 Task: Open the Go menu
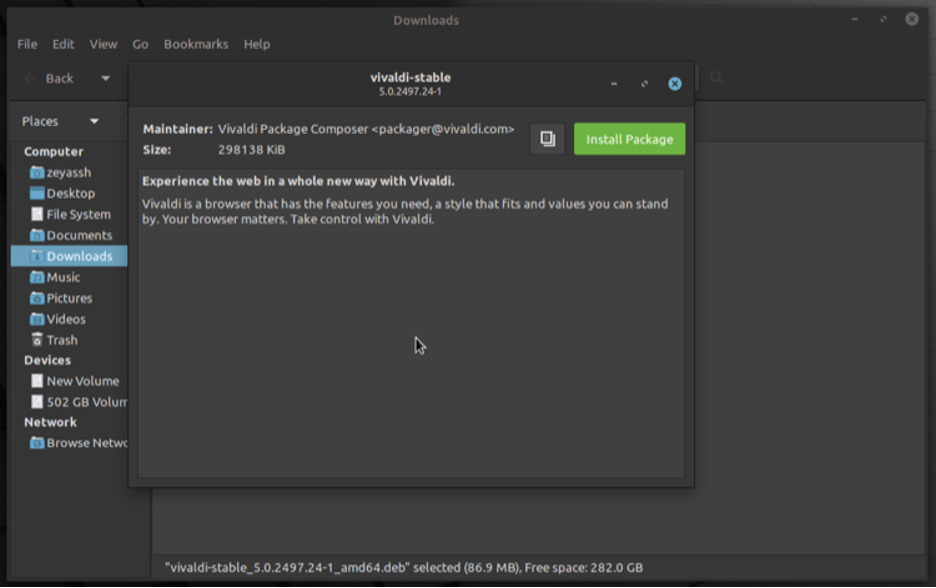tap(139, 44)
